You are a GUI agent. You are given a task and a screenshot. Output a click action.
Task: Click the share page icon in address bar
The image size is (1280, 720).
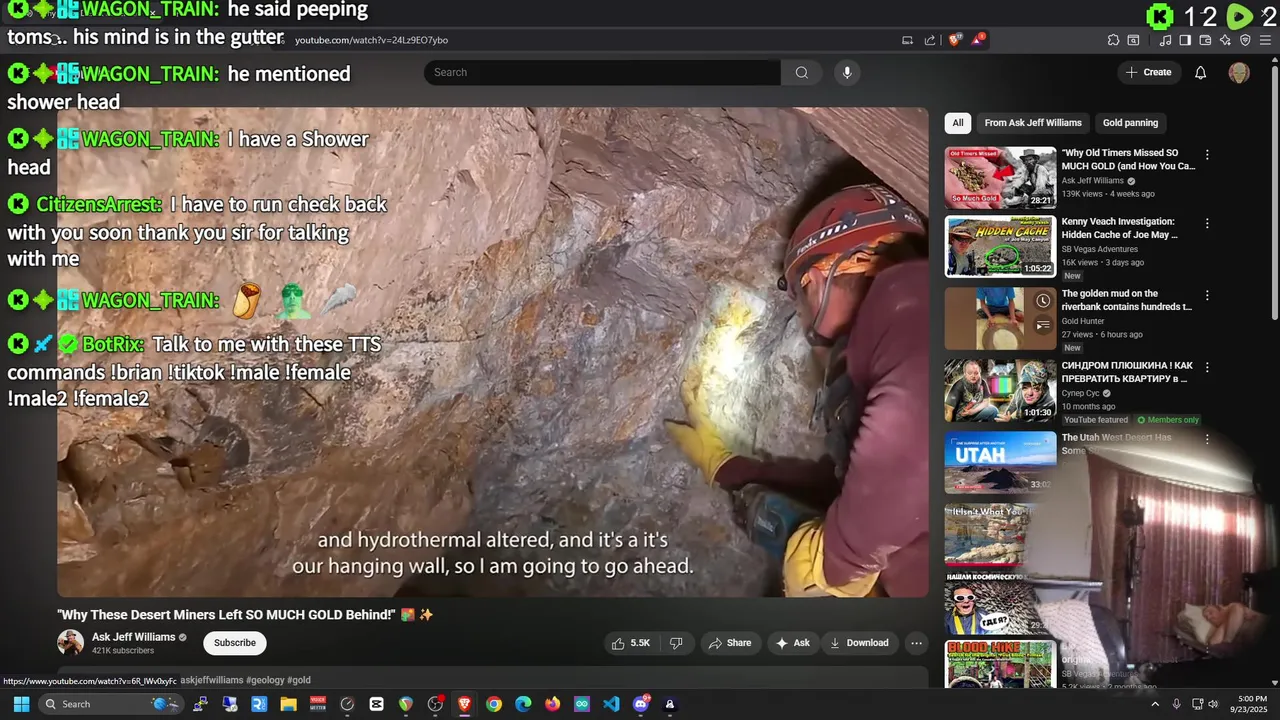(930, 40)
